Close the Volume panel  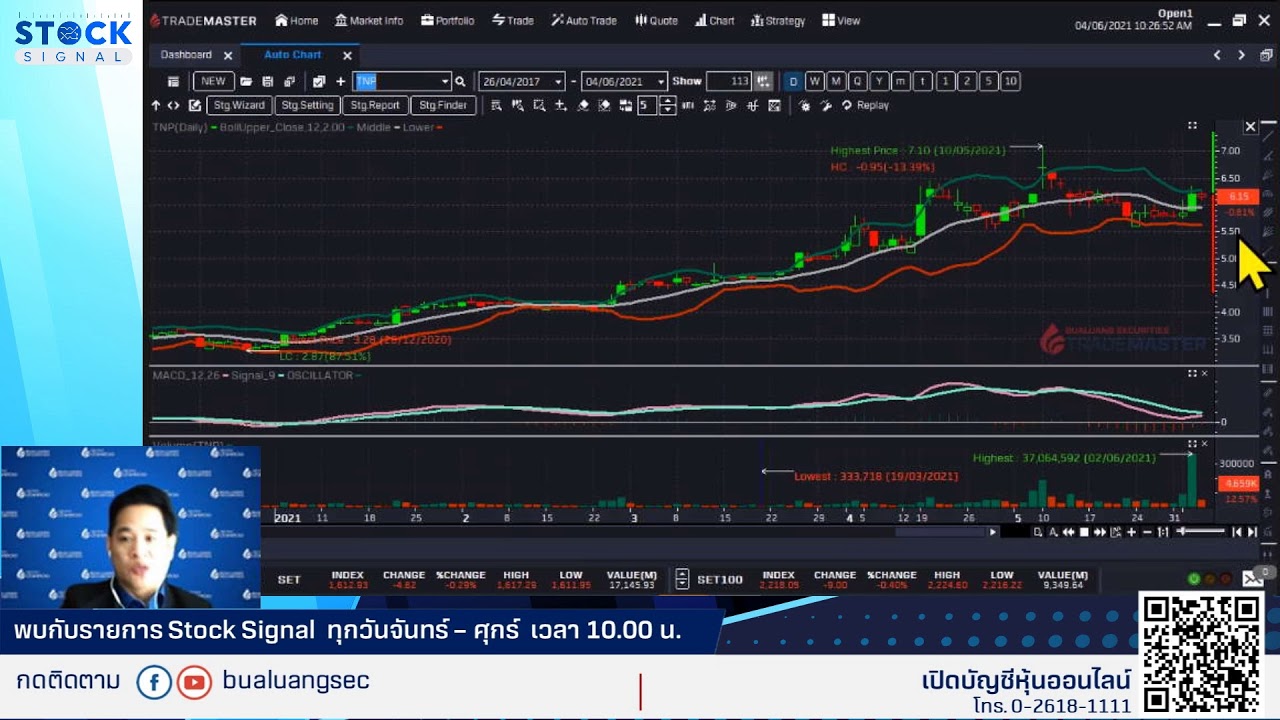tap(1204, 443)
